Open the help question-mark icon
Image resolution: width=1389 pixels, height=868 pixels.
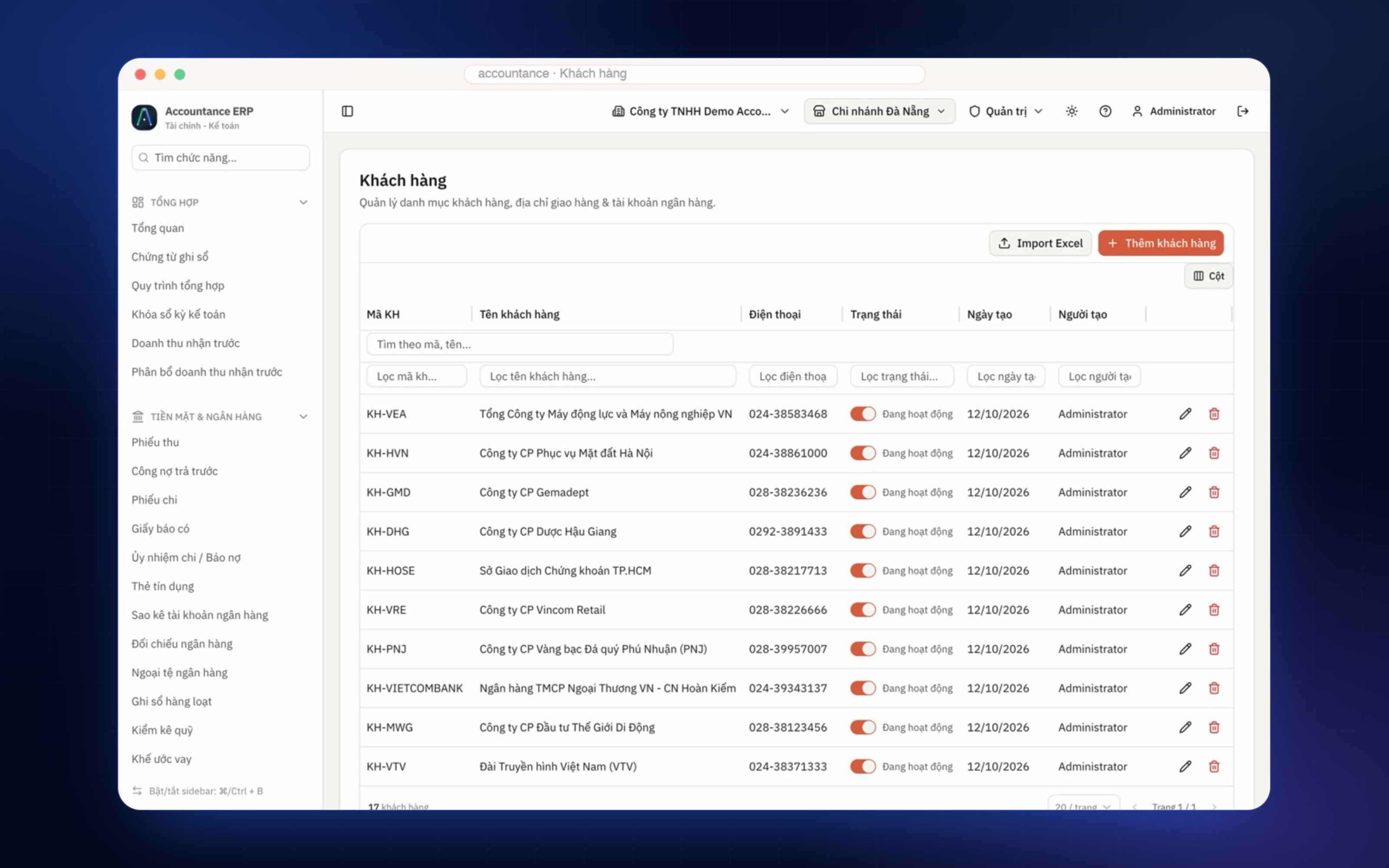click(x=1105, y=112)
